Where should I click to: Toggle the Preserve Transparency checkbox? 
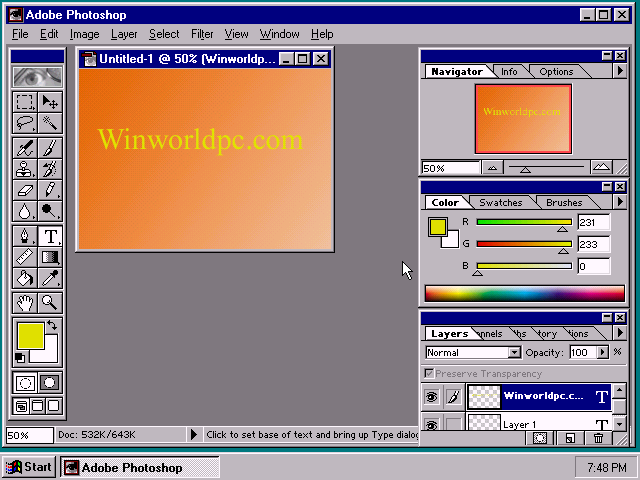coord(429,373)
